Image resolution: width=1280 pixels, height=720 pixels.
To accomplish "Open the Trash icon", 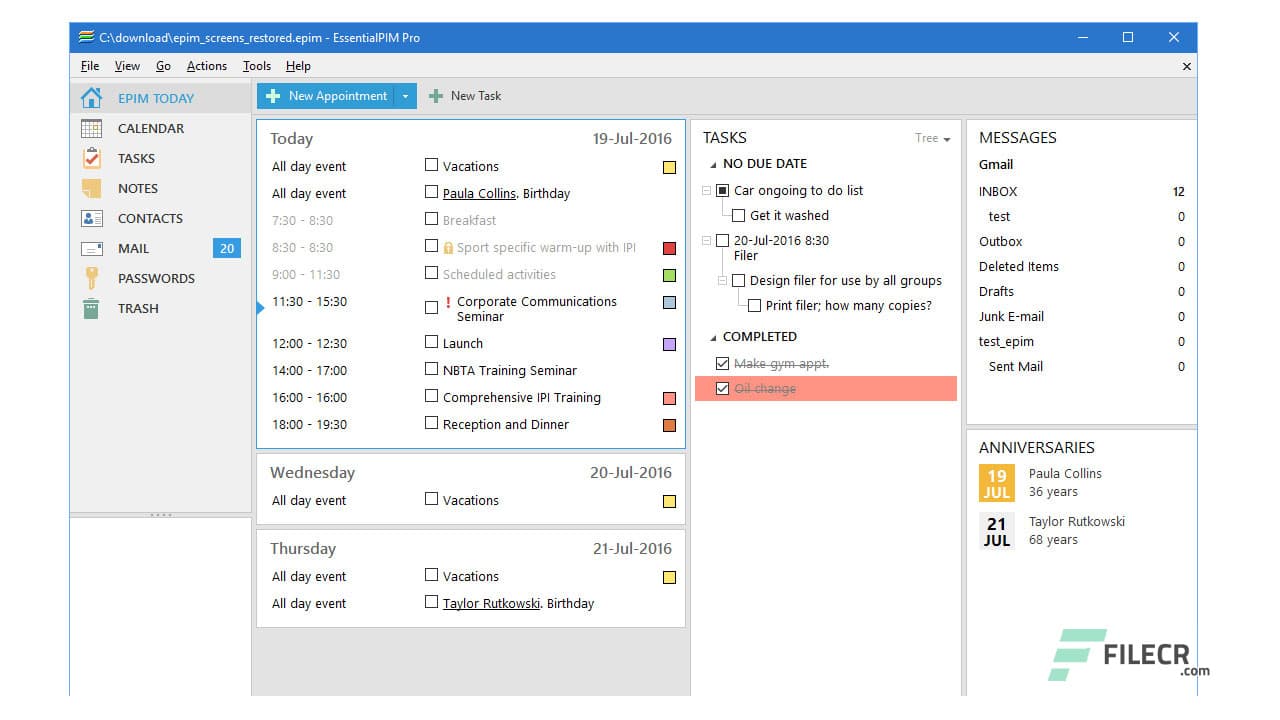I will (x=91, y=308).
